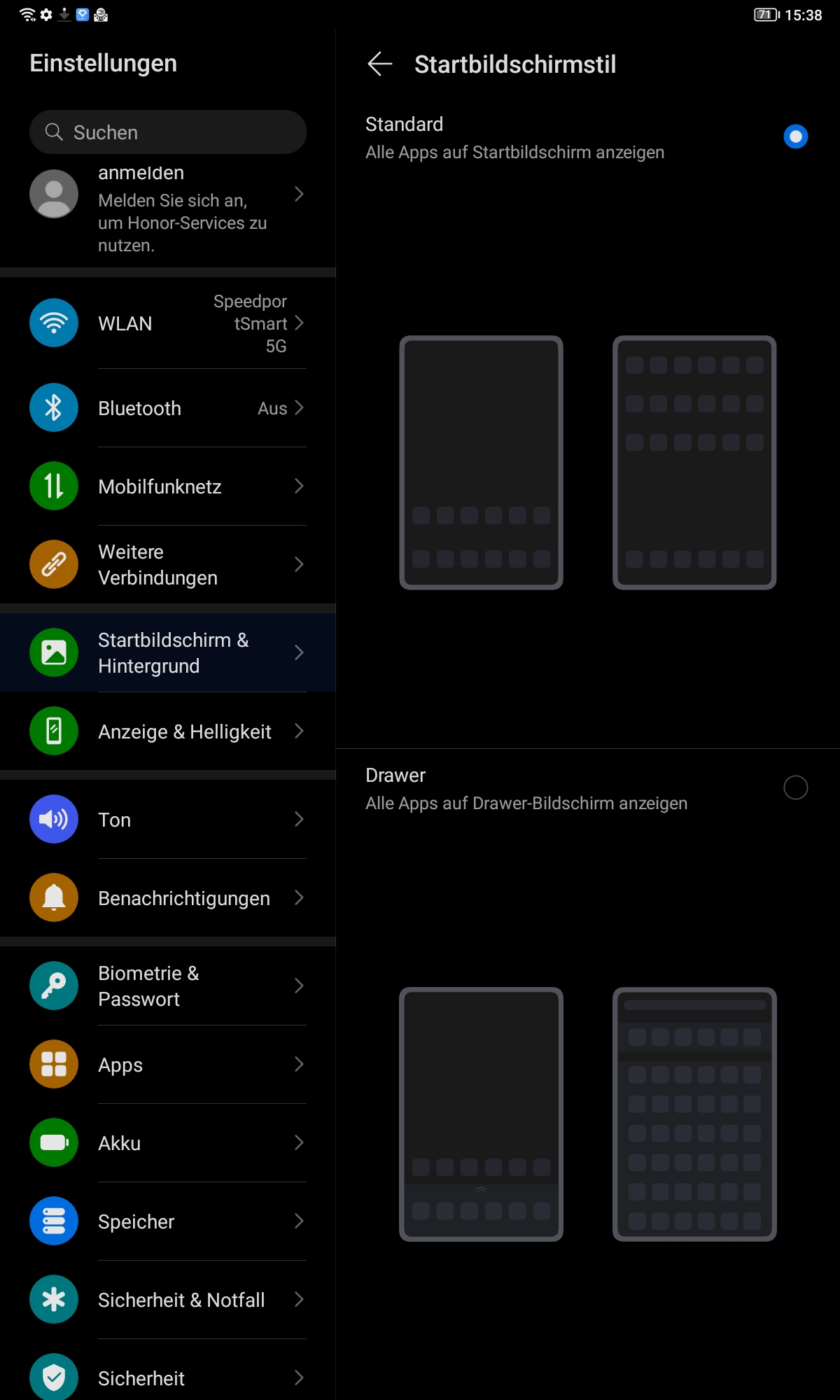This screenshot has width=840, height=1400.
Task: Tap the Suchen search field
Action: tap(168, 132)
